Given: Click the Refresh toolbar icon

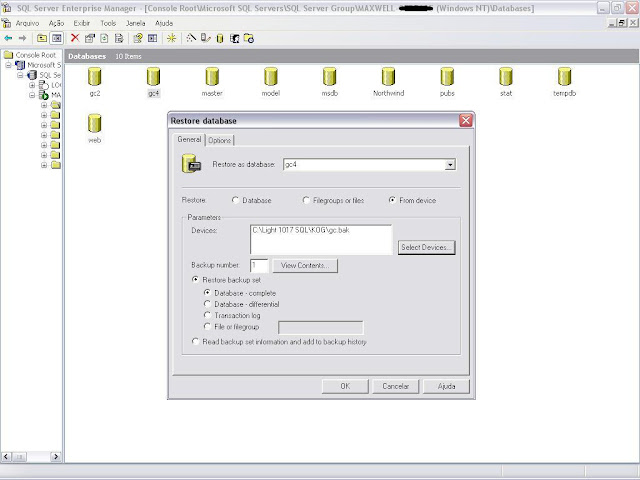Looking at the screenshot, I should [x=104, y=38].
